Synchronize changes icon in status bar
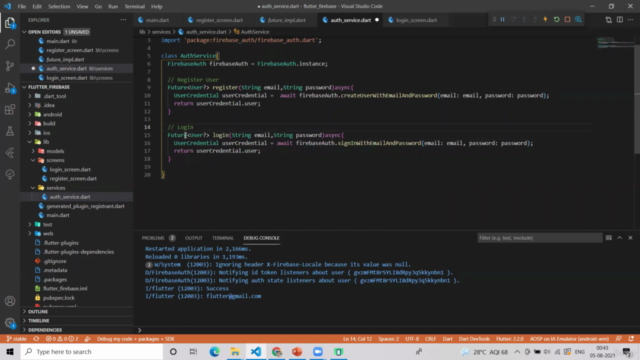Viewport: 640px width, 360px height. (x=36, y=339)
